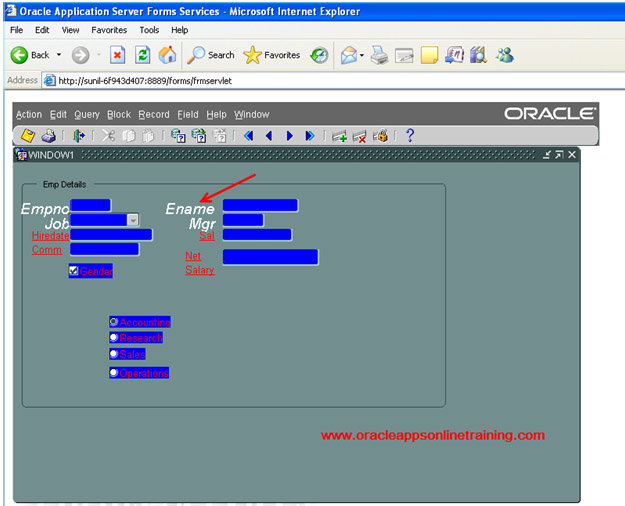Screen dimensions: 625x506
Task: Click the Print icon in Forms toolbar
Action: coord(48,135)
